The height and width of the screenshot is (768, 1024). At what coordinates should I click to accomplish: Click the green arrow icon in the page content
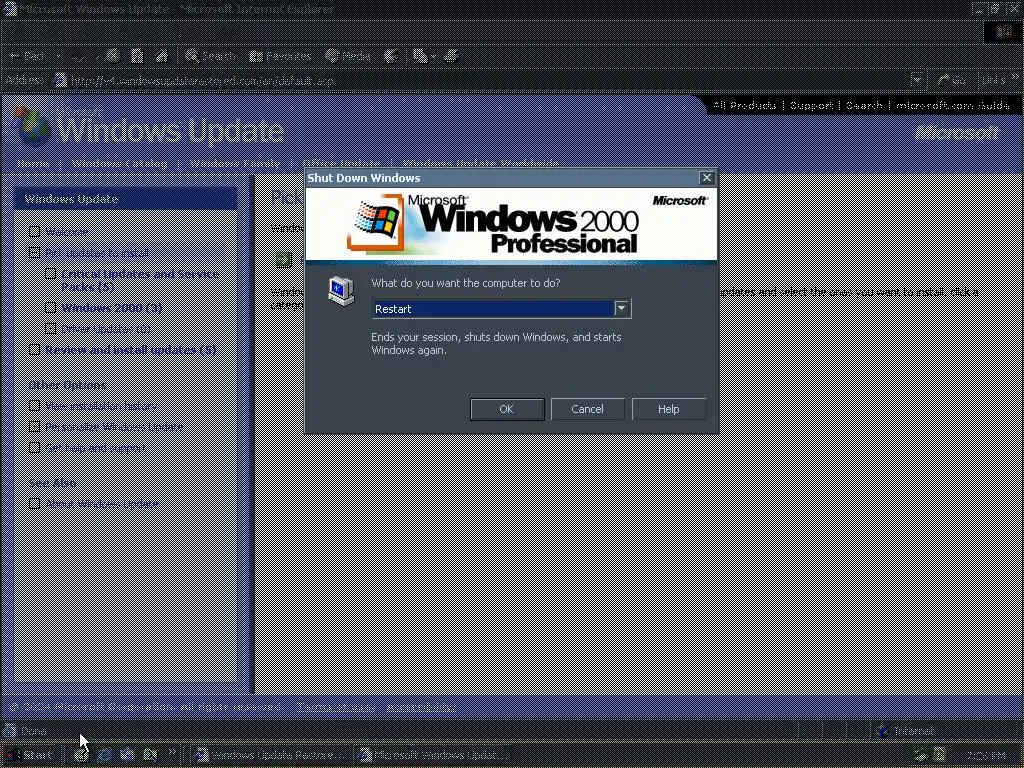pyautogui.click(x=284, y=261)
